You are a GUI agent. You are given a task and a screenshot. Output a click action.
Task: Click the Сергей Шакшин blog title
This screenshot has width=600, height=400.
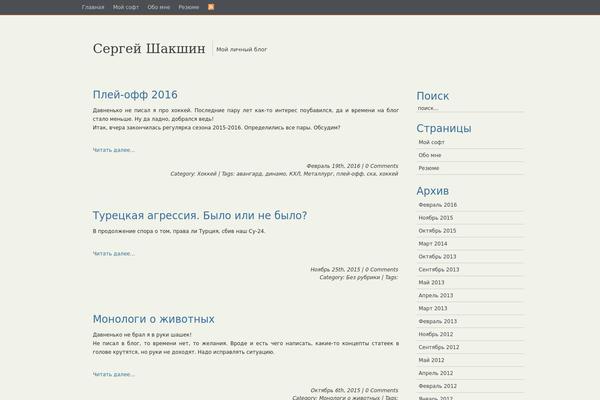149,49
